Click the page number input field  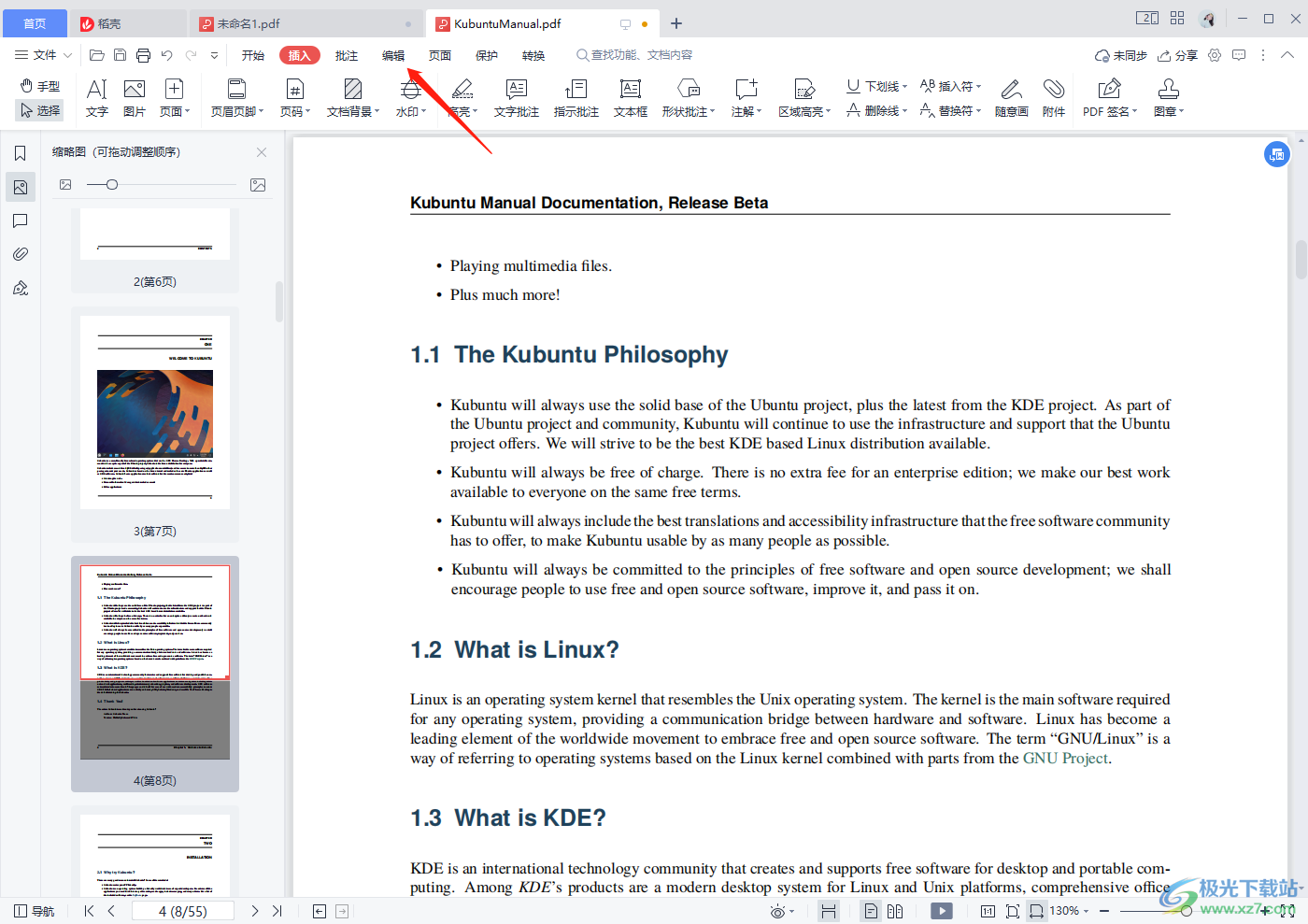(x=183, y=911)
